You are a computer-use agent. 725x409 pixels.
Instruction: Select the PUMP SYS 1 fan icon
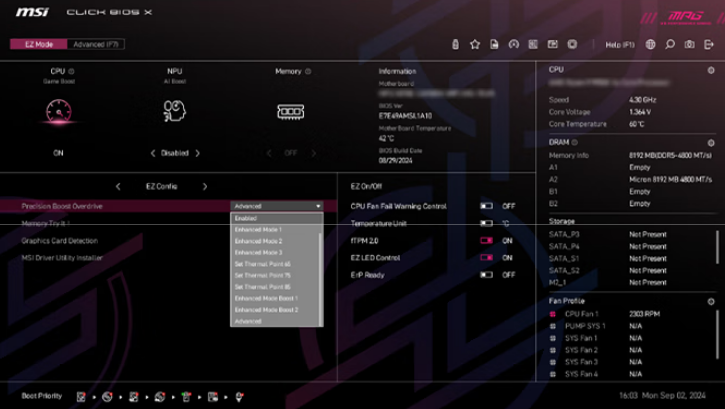[x=553, y=326]
